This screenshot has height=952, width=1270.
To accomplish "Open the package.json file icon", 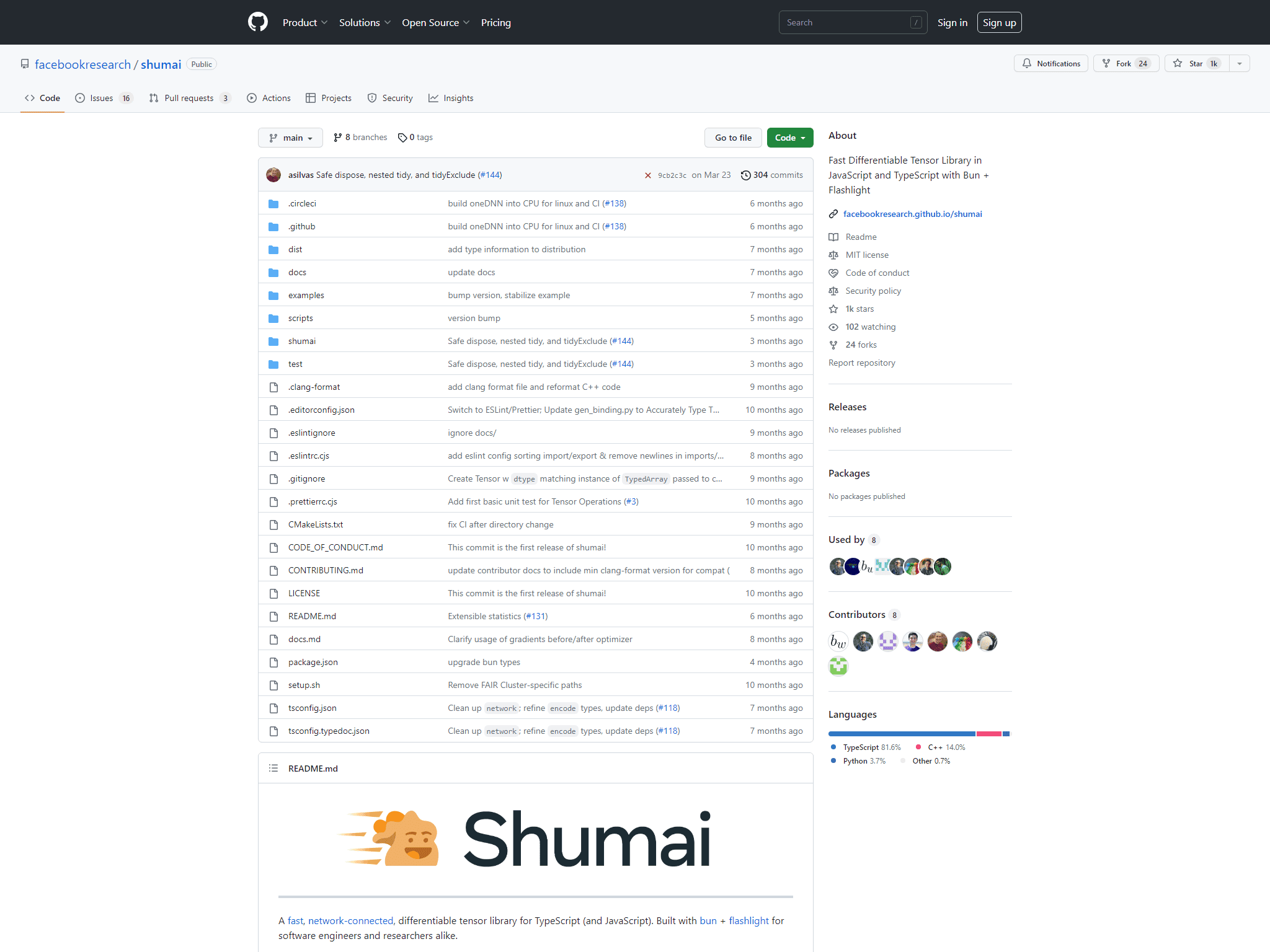I will tap(273, 662).
